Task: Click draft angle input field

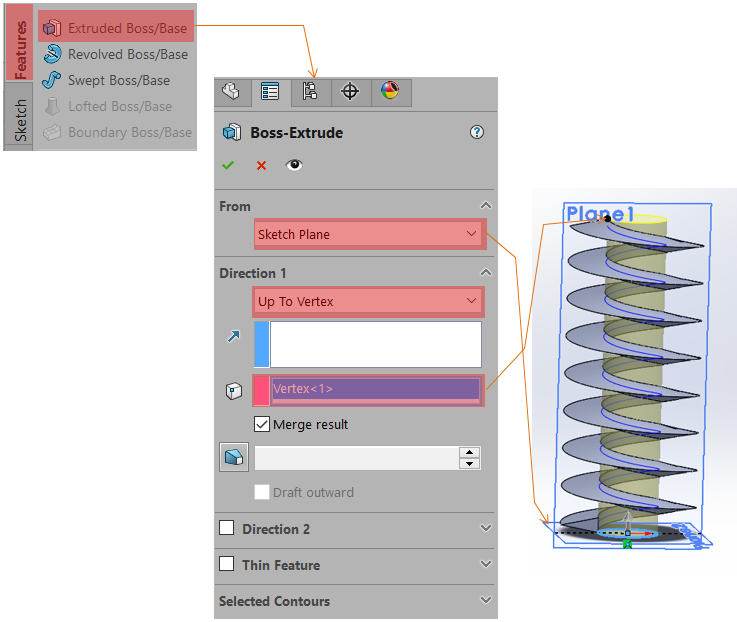Action: 356,458
